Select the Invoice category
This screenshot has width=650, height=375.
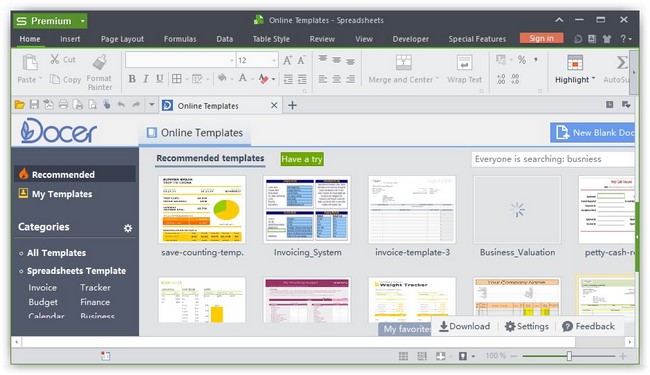pyautogui.click(x=43, y=288)
